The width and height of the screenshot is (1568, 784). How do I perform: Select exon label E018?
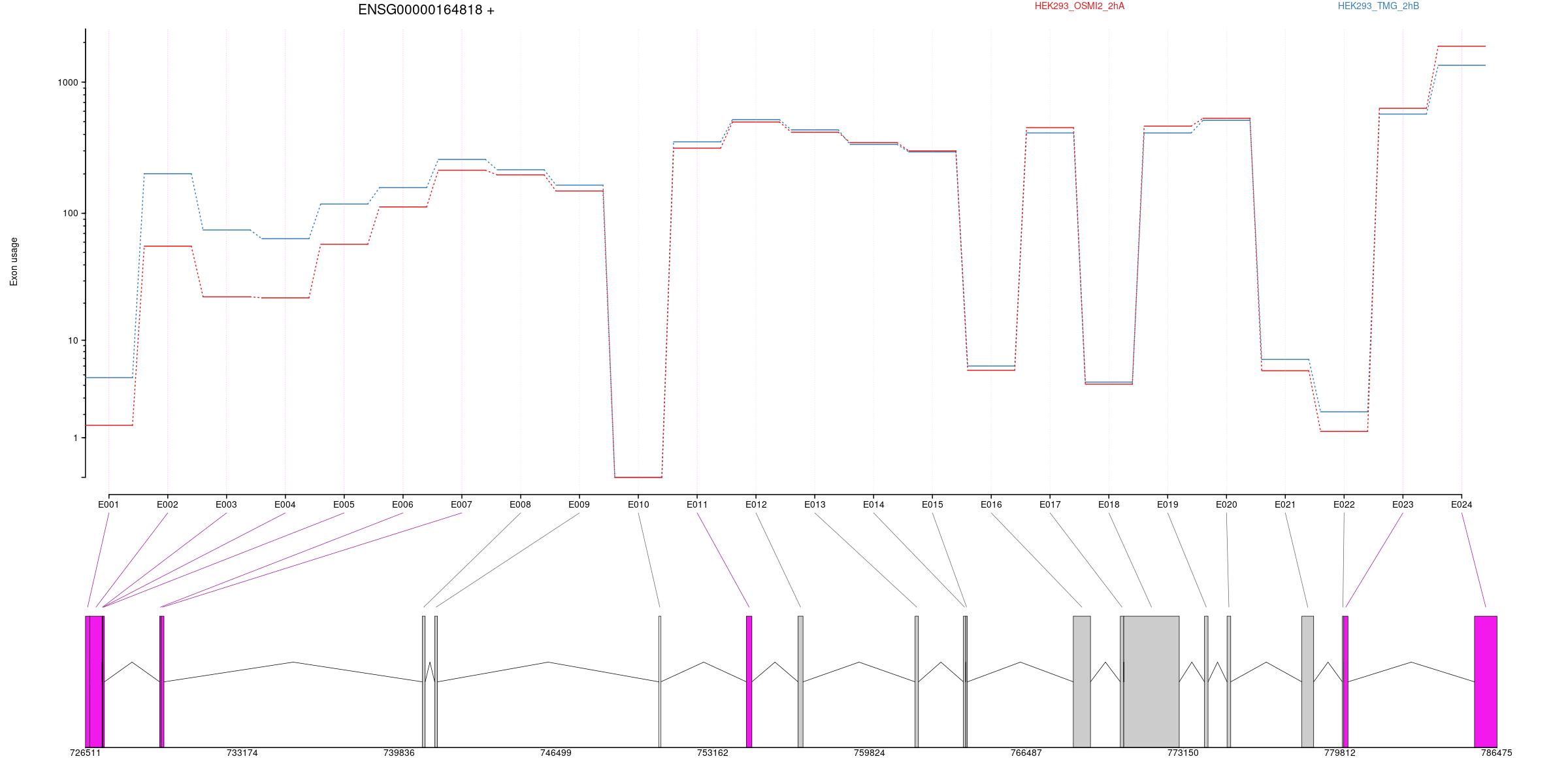1109,504
